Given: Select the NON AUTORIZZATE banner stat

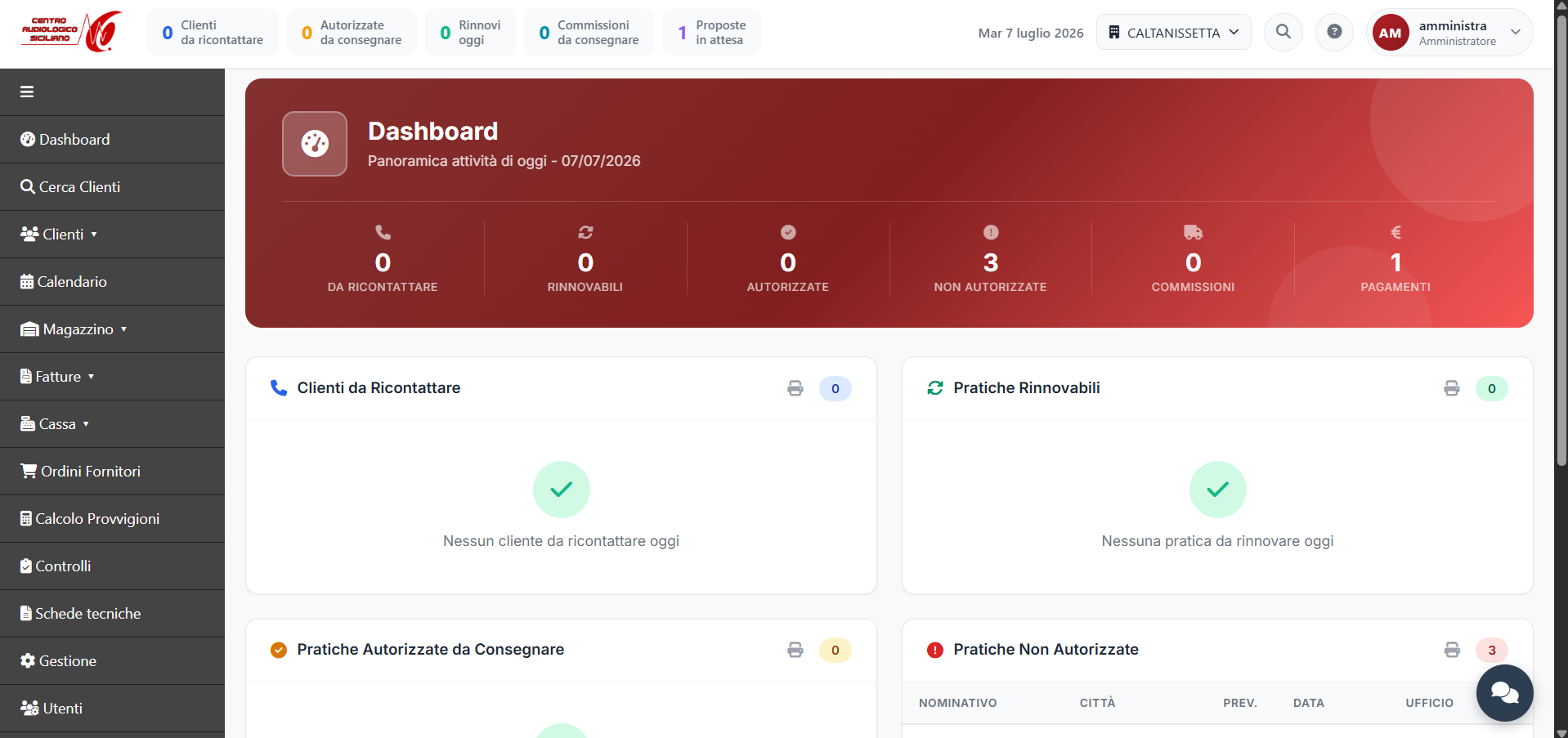Looking at the screenshot, I should [991, 258].
